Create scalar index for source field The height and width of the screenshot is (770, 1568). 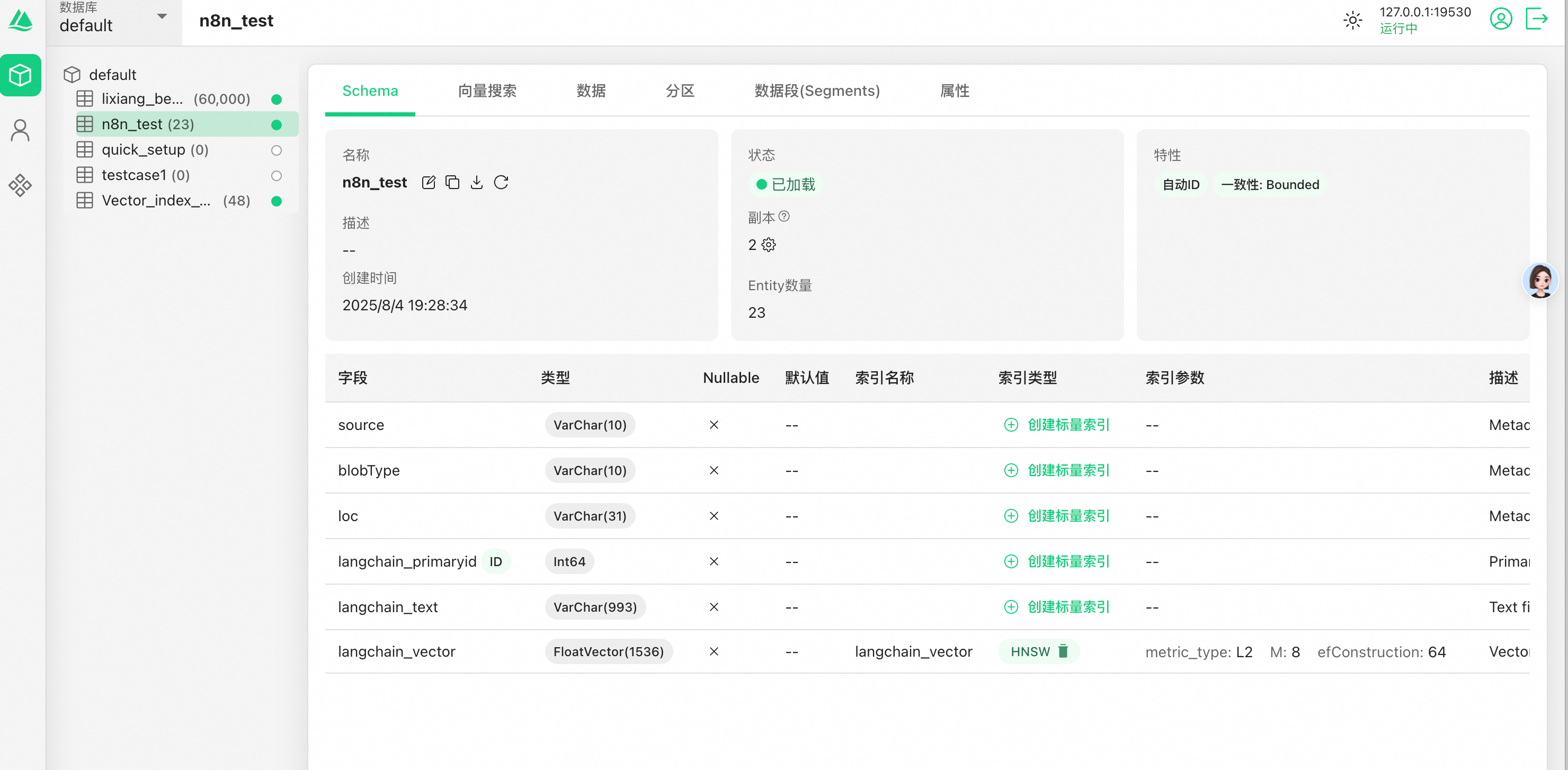tap(1057, 425)
